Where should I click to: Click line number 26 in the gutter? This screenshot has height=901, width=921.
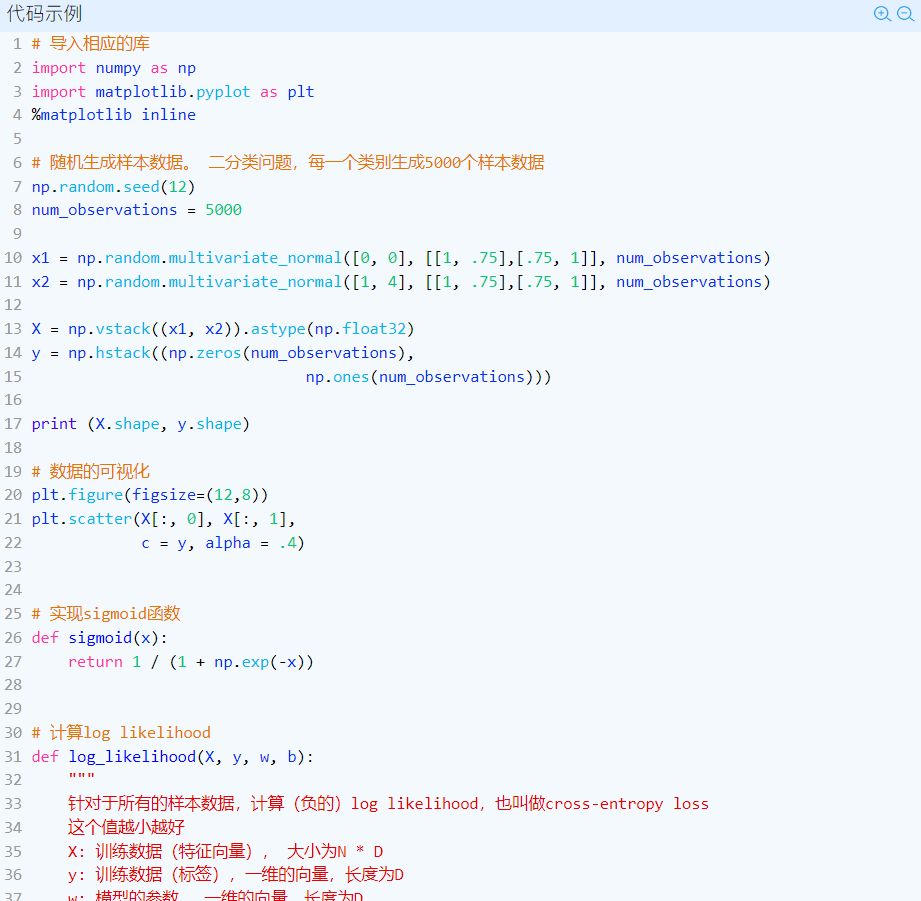coord(13,637)
